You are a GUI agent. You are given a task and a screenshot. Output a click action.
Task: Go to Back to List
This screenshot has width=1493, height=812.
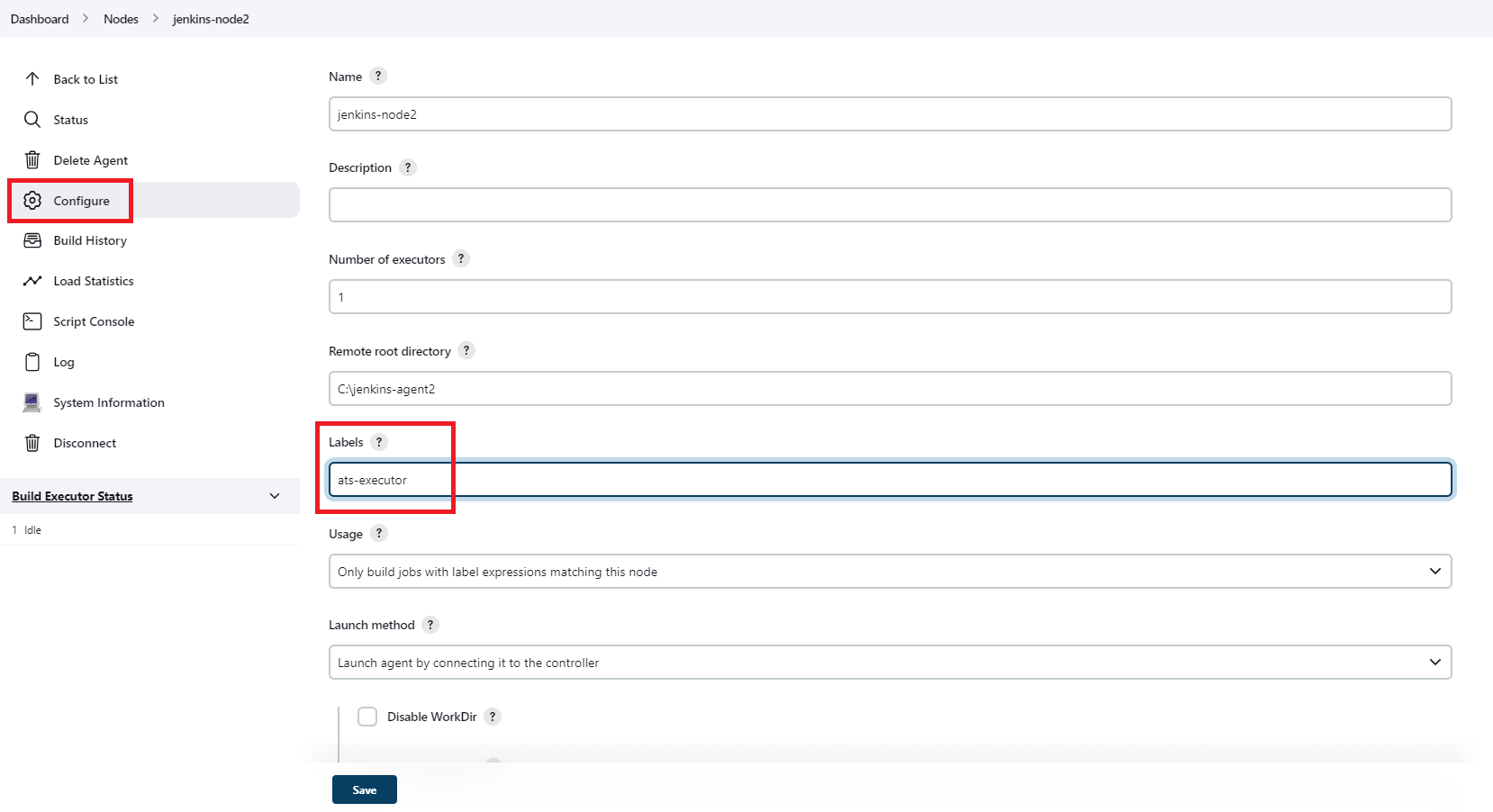click(86, 79)
